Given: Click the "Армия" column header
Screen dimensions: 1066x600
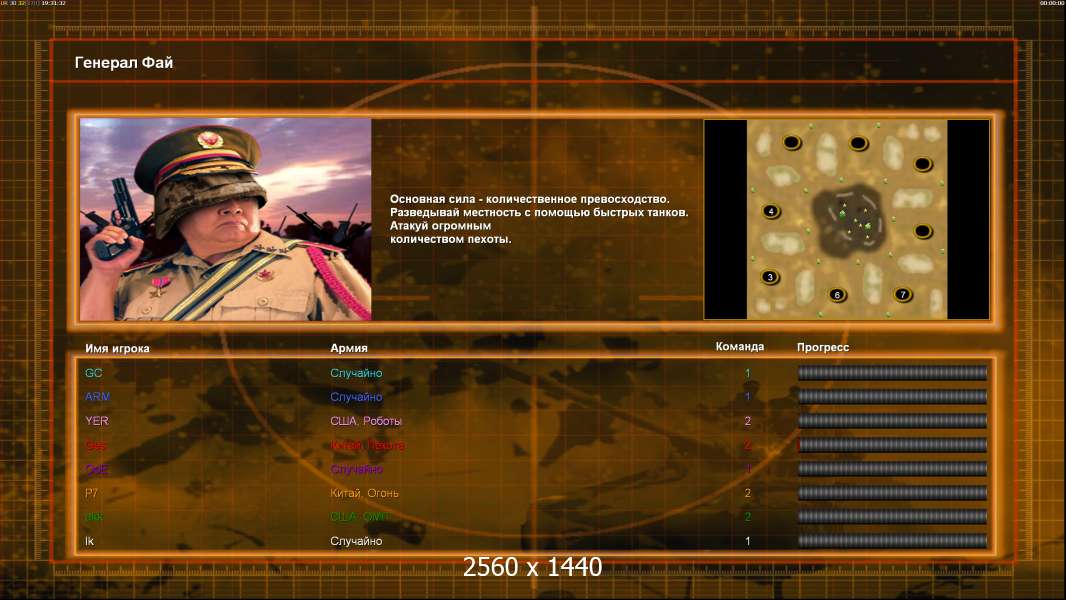Looking at the screenshot, I should [x=349, y=348].
